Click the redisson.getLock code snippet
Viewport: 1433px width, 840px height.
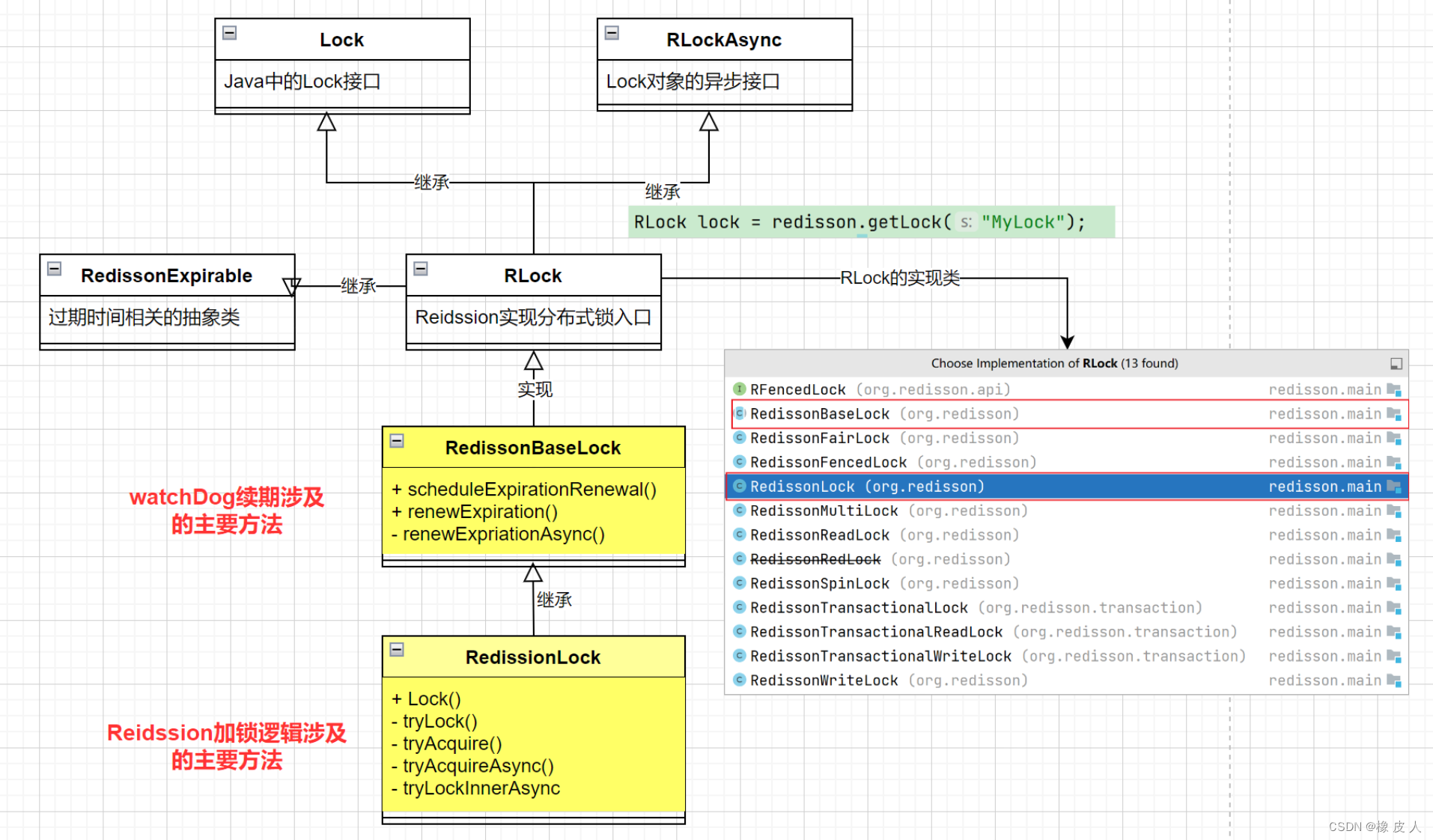(871, 222)
